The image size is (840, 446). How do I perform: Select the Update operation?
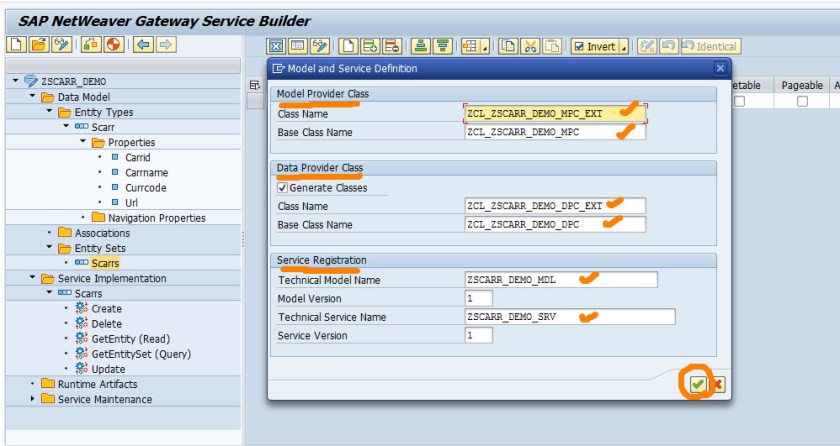108,369
